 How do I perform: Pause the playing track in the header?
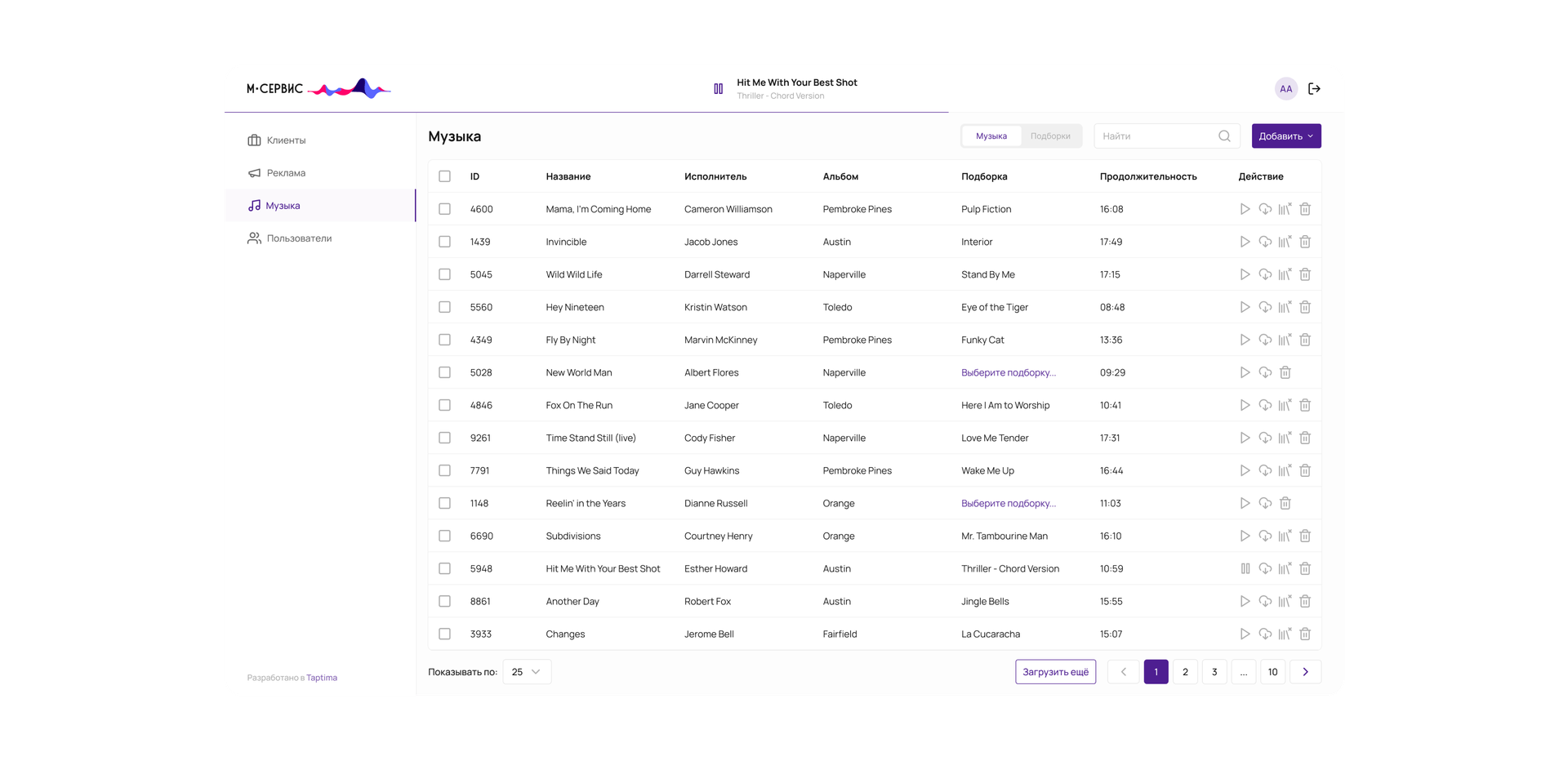718,89
